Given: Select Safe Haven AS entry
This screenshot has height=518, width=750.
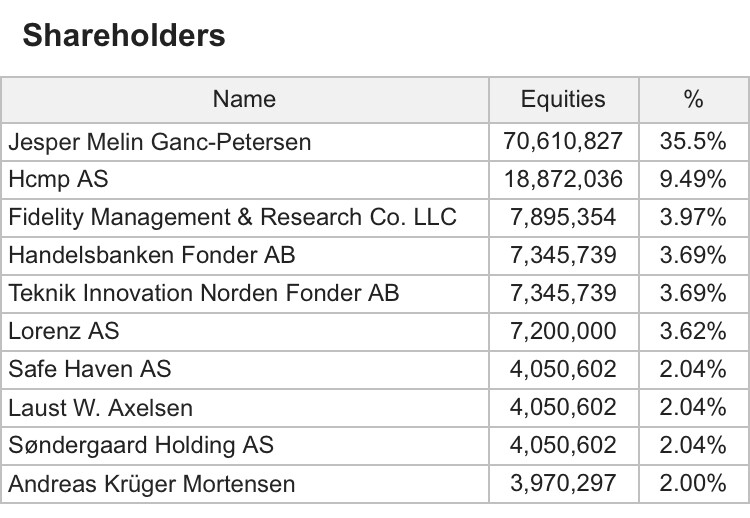Looking at the screenshot, I should click(89, 370).
